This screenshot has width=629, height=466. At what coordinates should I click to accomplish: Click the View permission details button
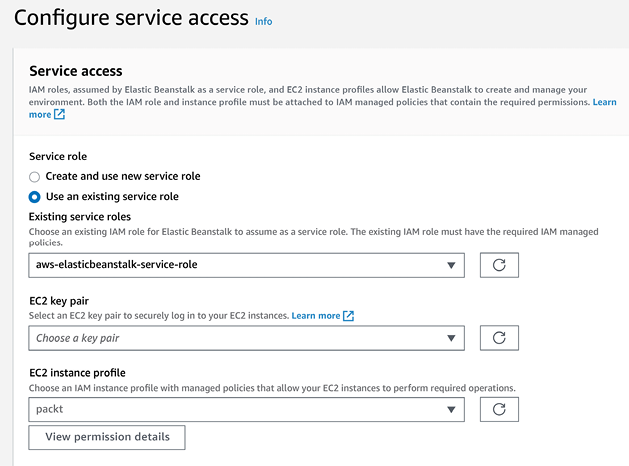coord(107,437)
